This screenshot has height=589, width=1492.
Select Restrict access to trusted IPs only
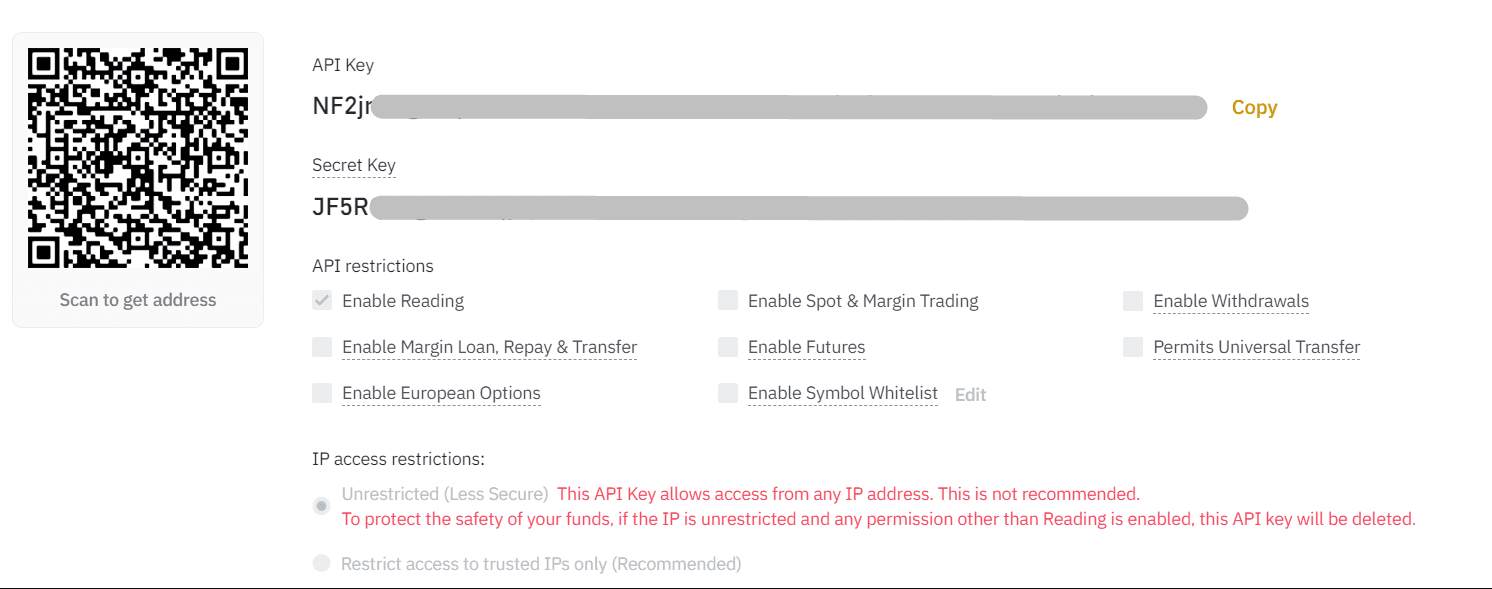click(x=321, y=563)
